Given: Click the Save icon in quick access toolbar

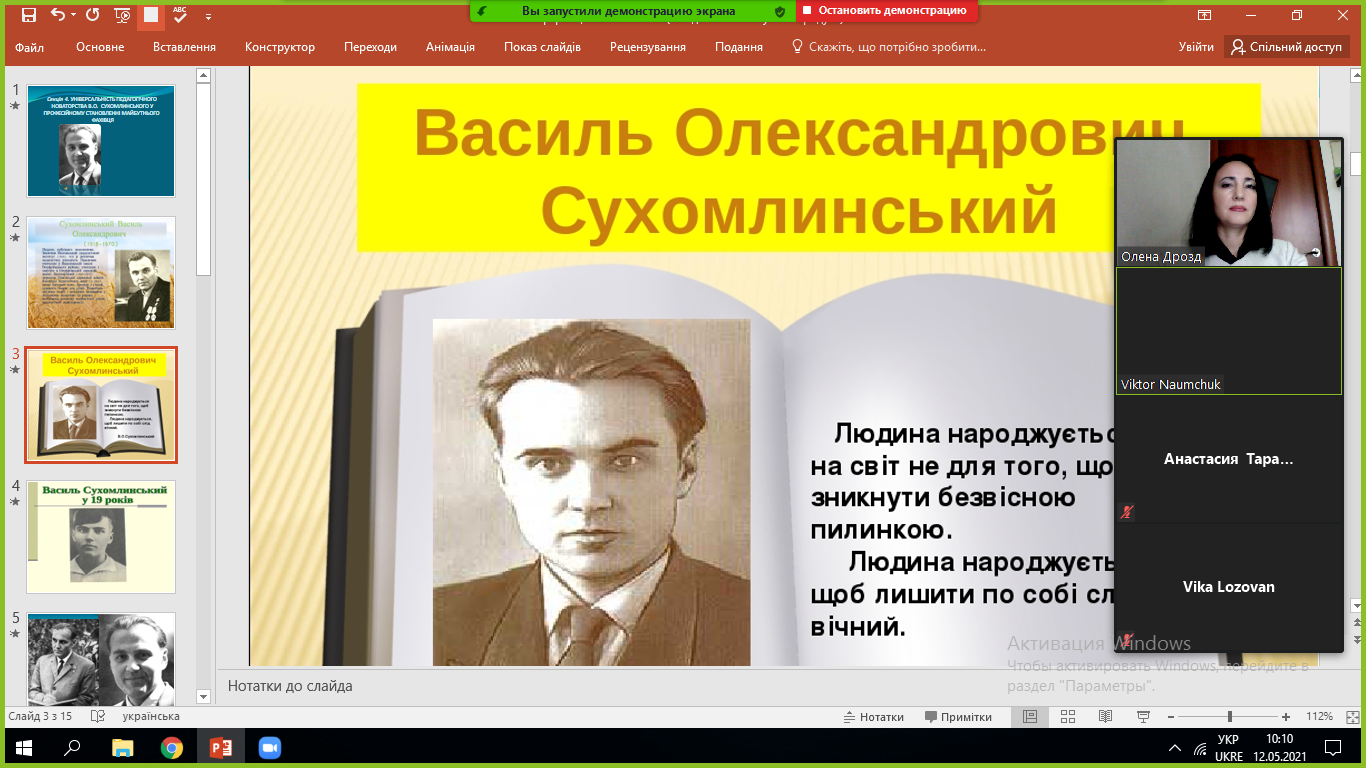Looking at the screenshot, I should pyautogui.click(x=28, y=15).
